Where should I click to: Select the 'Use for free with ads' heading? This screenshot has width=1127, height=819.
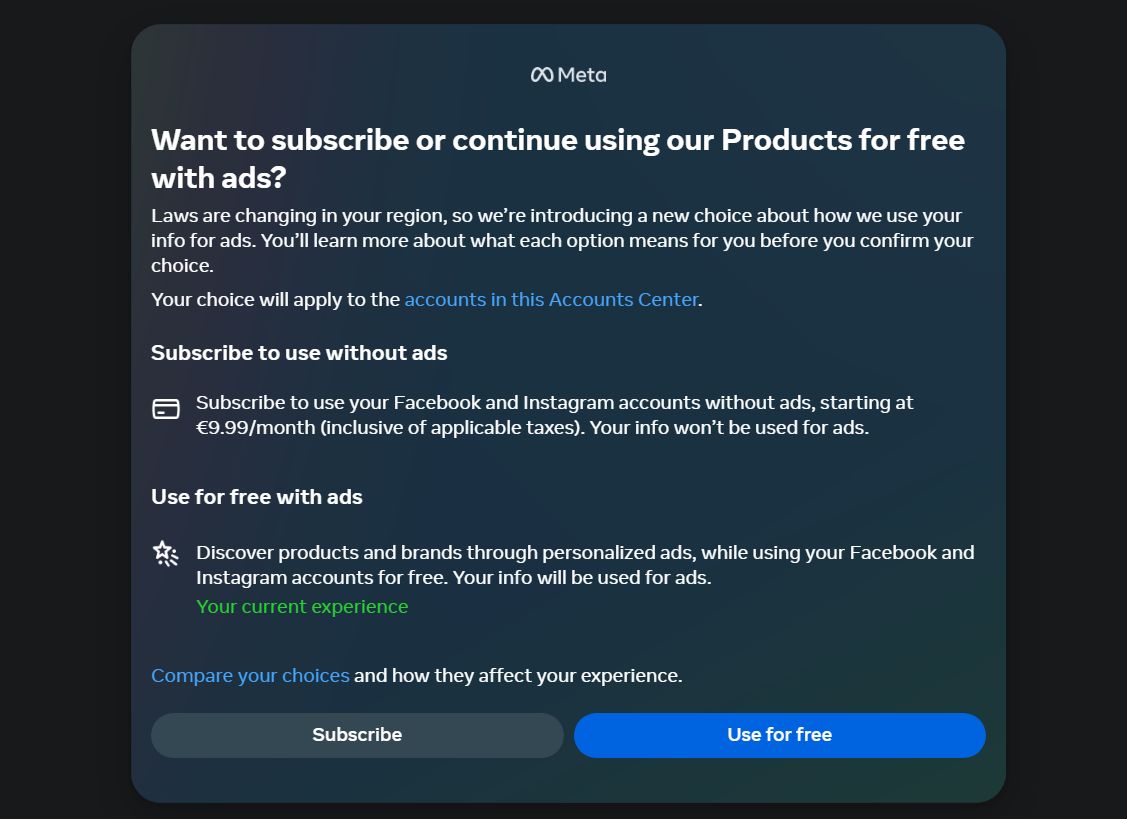tap(257, 496)
